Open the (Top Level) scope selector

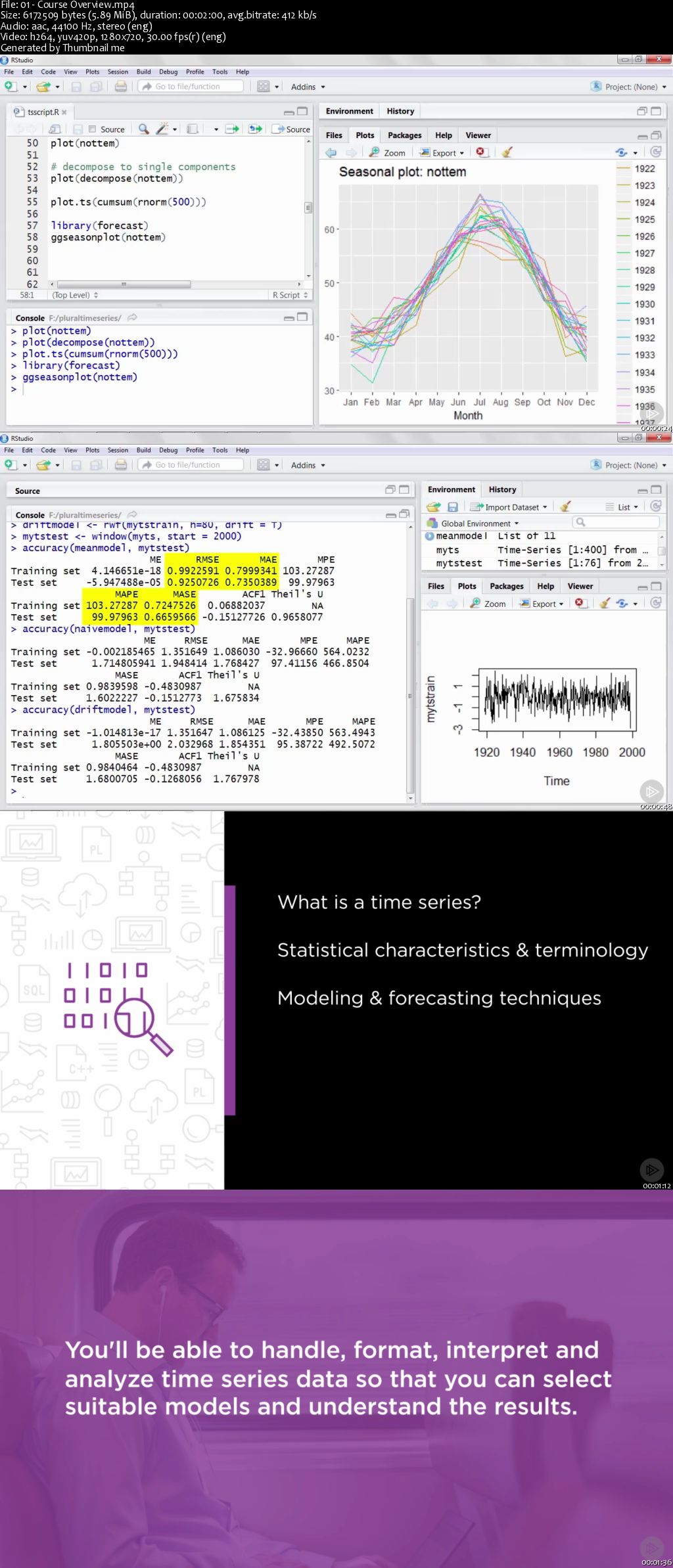(75, 296)
